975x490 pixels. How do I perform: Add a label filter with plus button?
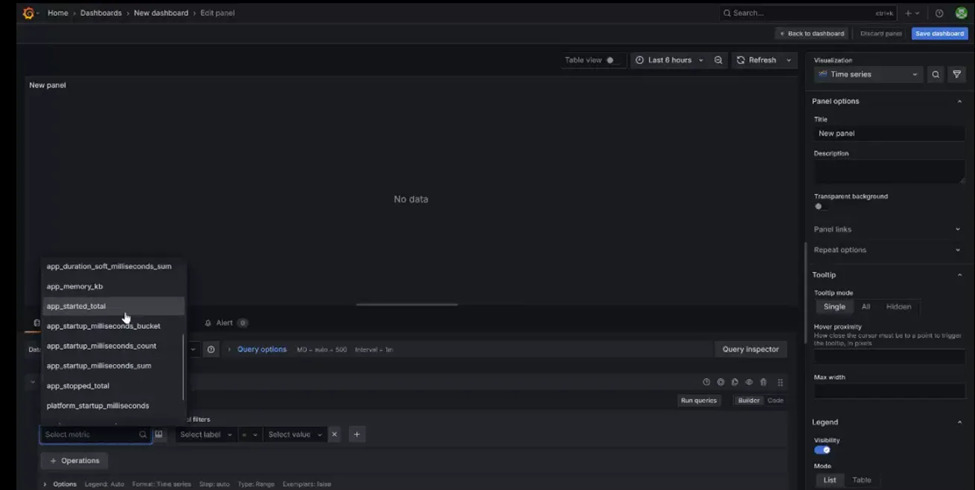coord(357,435)
